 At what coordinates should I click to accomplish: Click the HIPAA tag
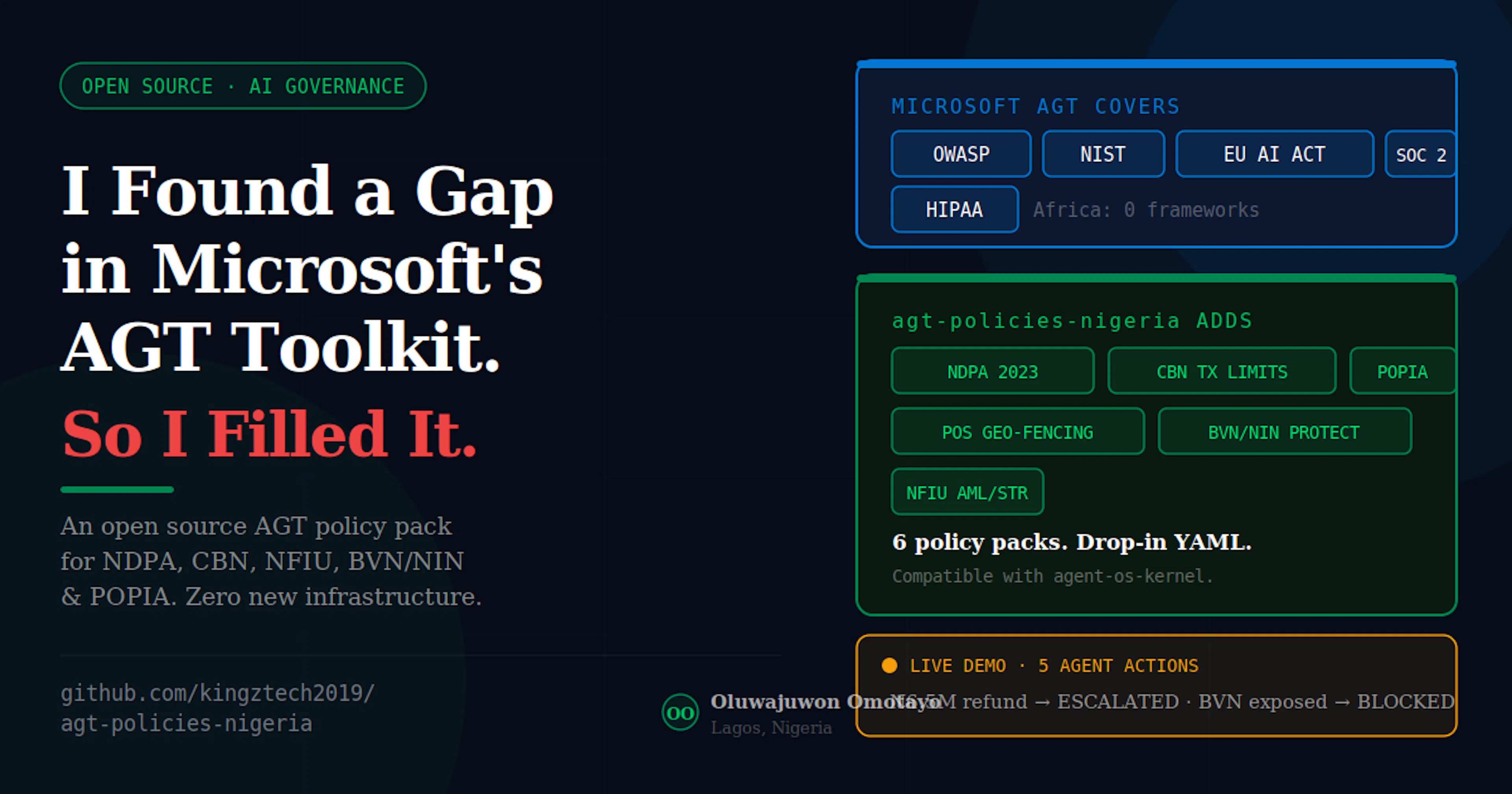pyautogui.click(x=954, y=209)
